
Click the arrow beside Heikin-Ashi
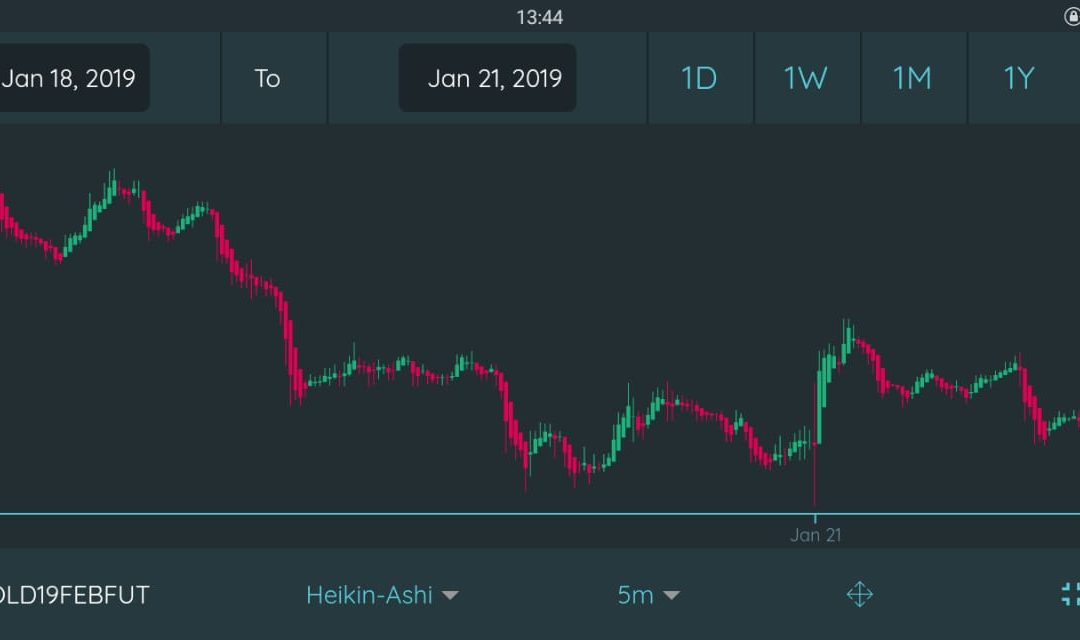pos(451,596)
